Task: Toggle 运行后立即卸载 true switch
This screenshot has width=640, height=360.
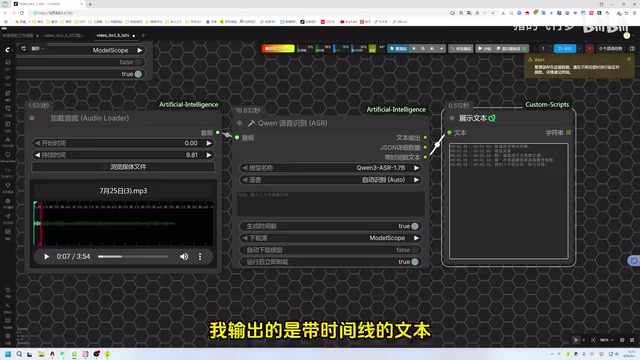Action: [415, 262]
